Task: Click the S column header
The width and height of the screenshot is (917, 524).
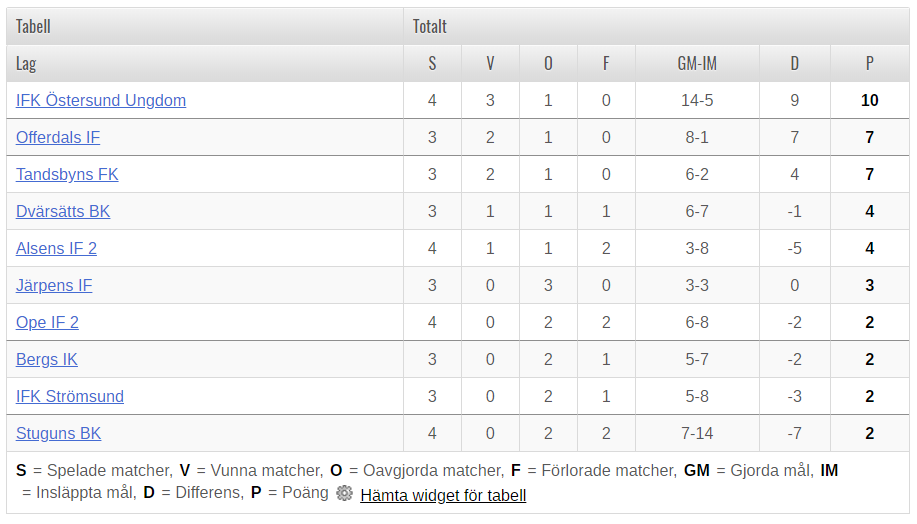Action: click(x=432, y=63)
